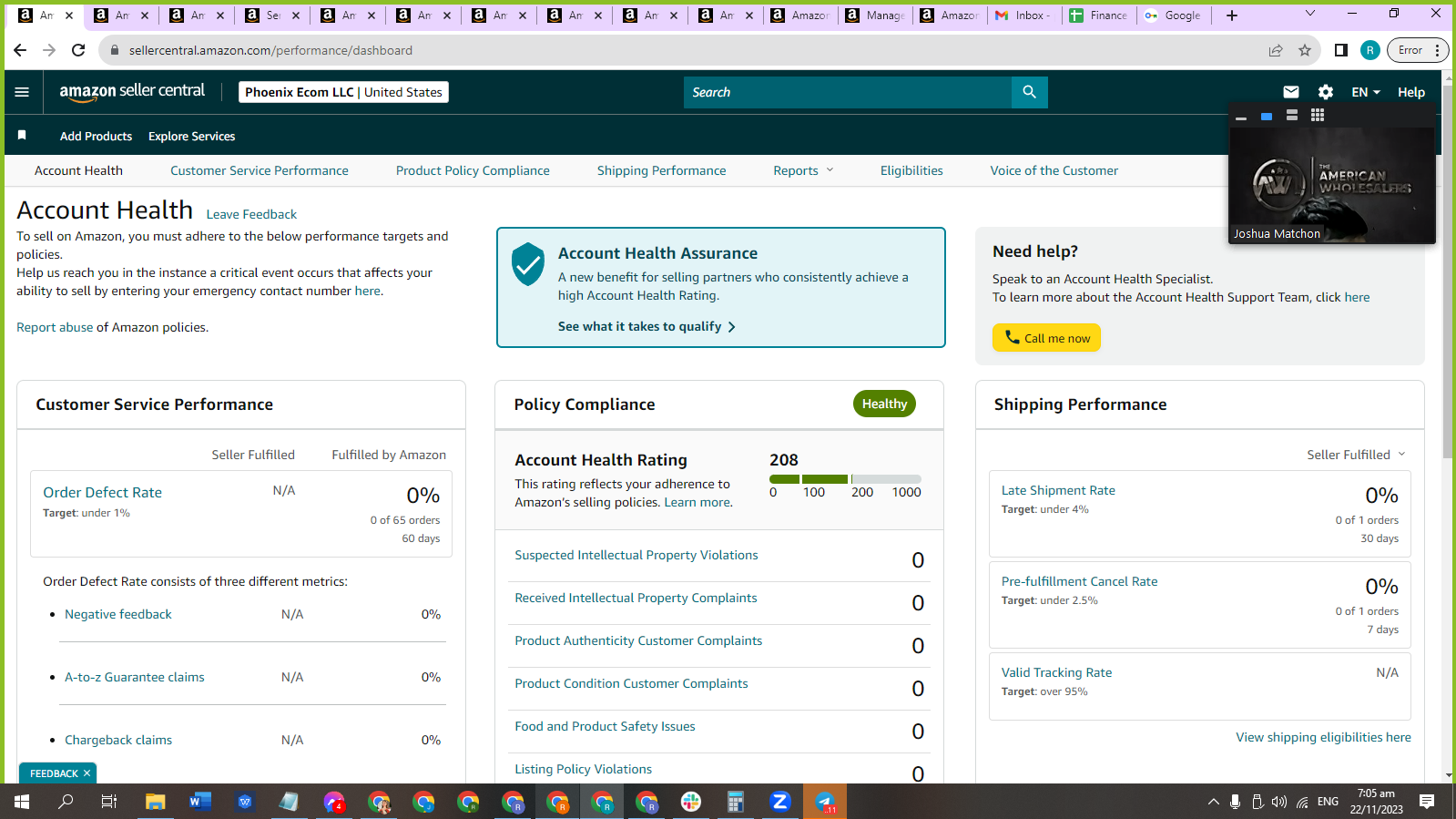Click the Add Products menu item
The image size is (1456, 819).
click(96, 136)
